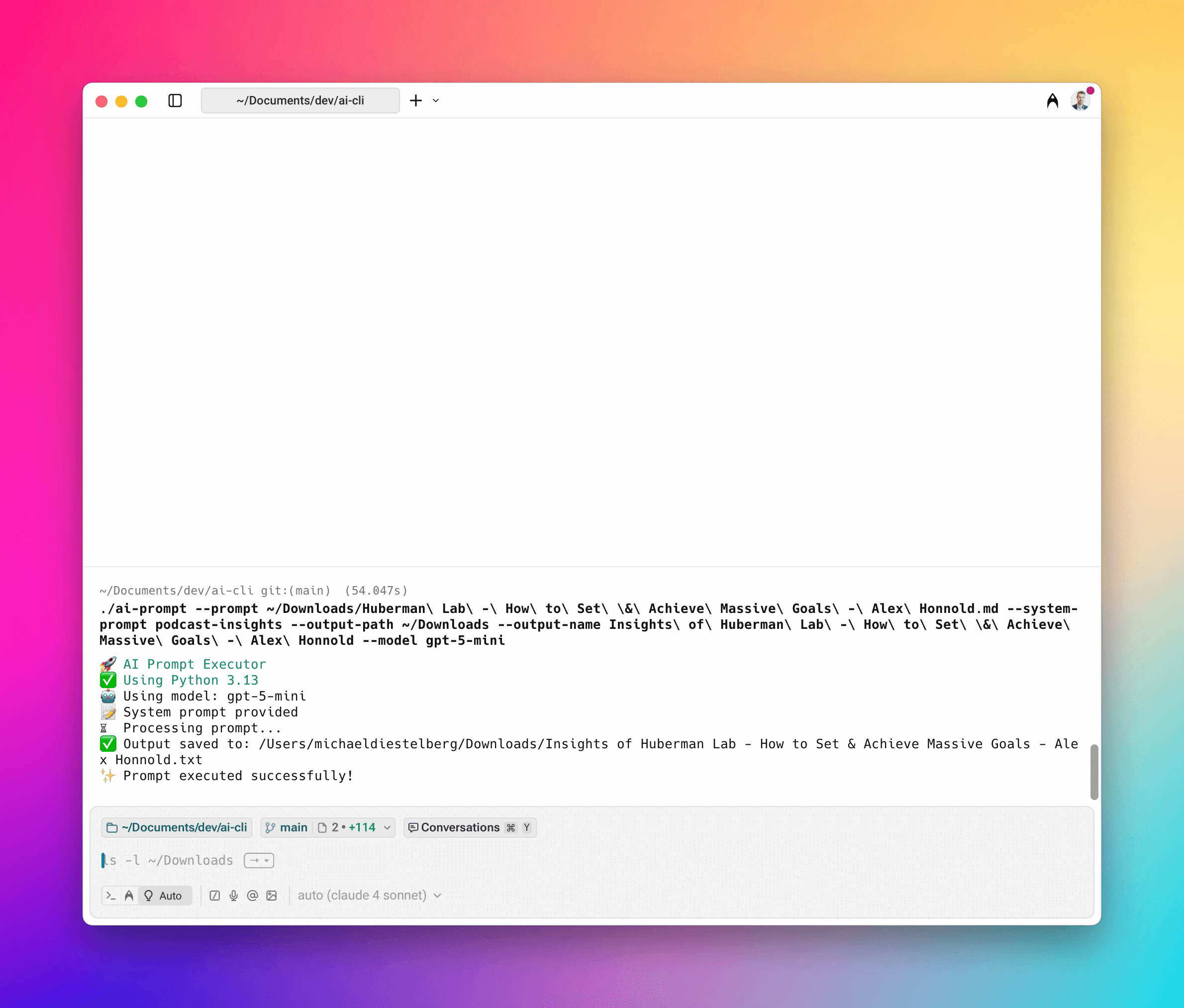
Task: Open the slash command icon
Action: (x=215, y=896)
